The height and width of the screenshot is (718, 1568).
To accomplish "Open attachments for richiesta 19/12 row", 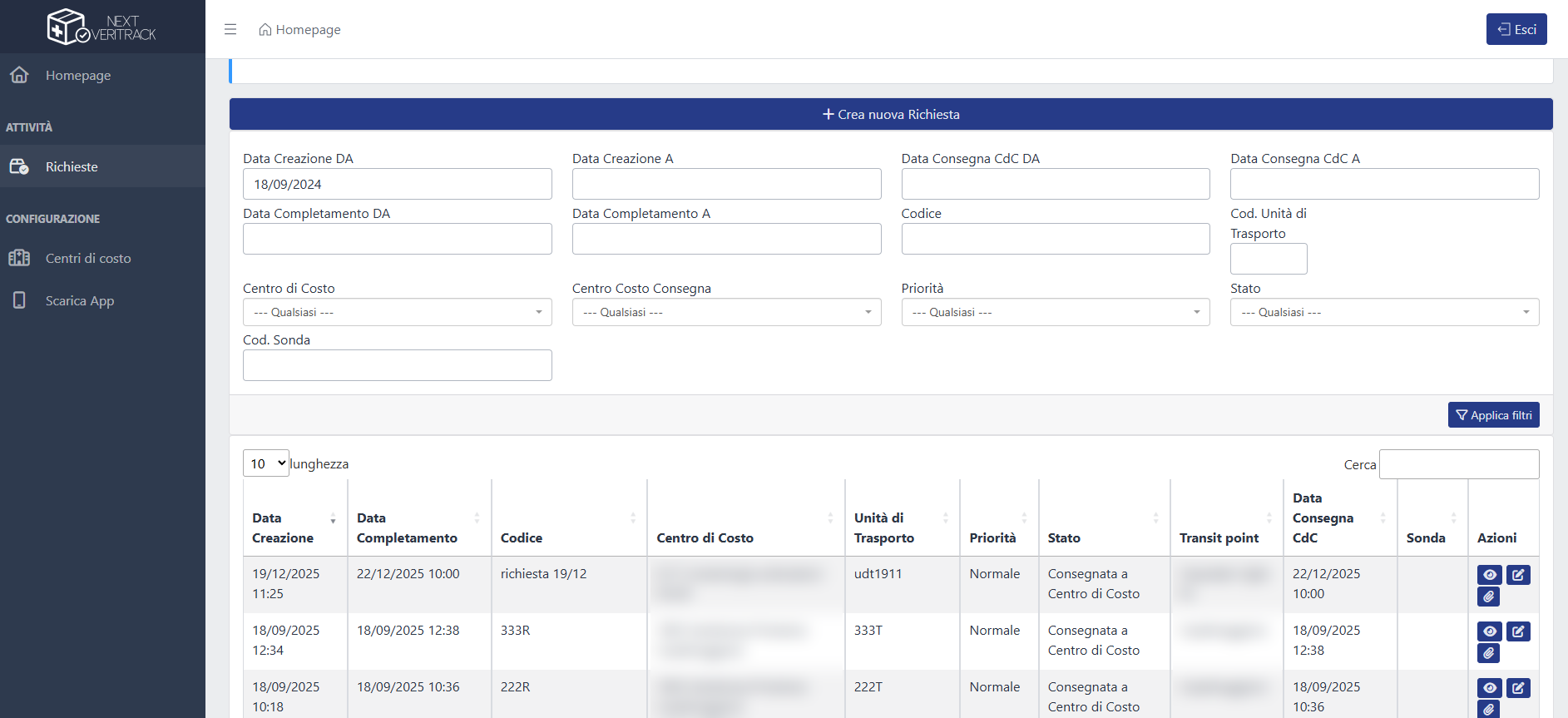I will tap(1488, 597).
